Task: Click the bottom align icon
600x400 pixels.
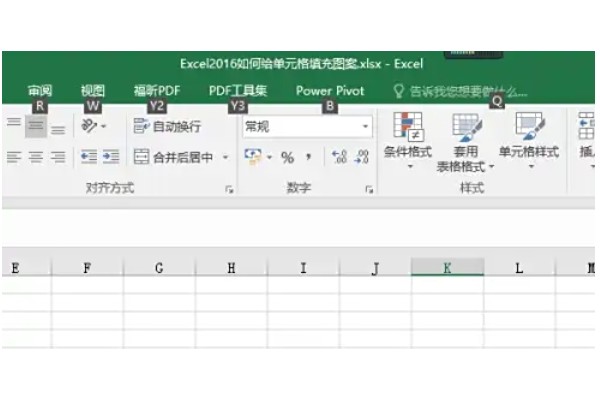Action: tap(58, 130)
